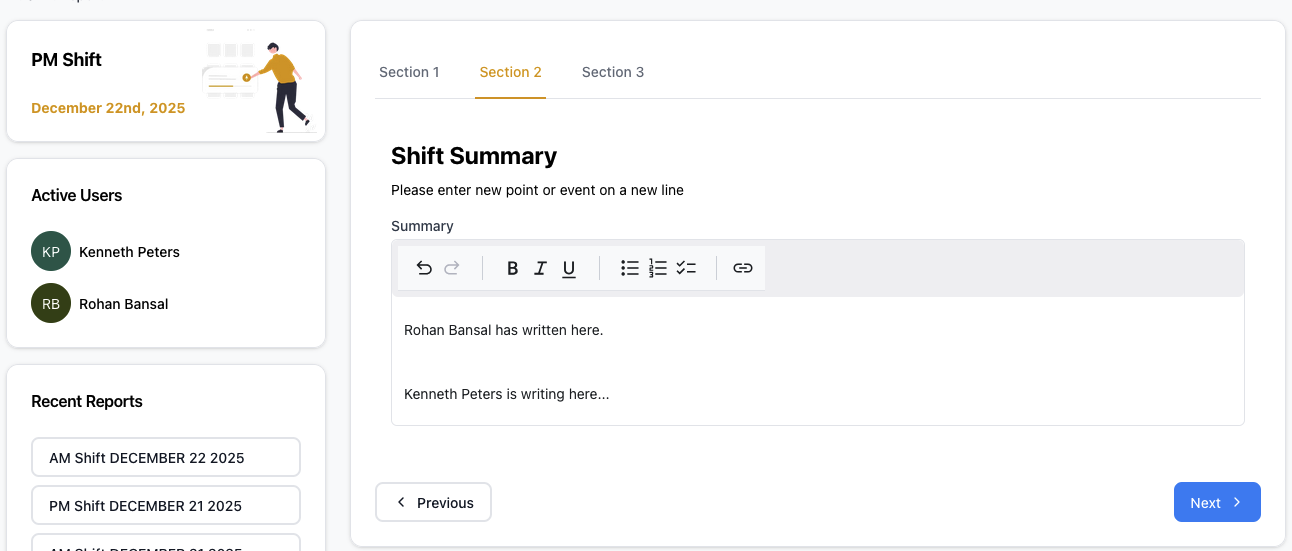Image resolution: width=1292 pixels, height=551 pixels.
Task: Click the Rohan Bansal user name
Action: 124,304
